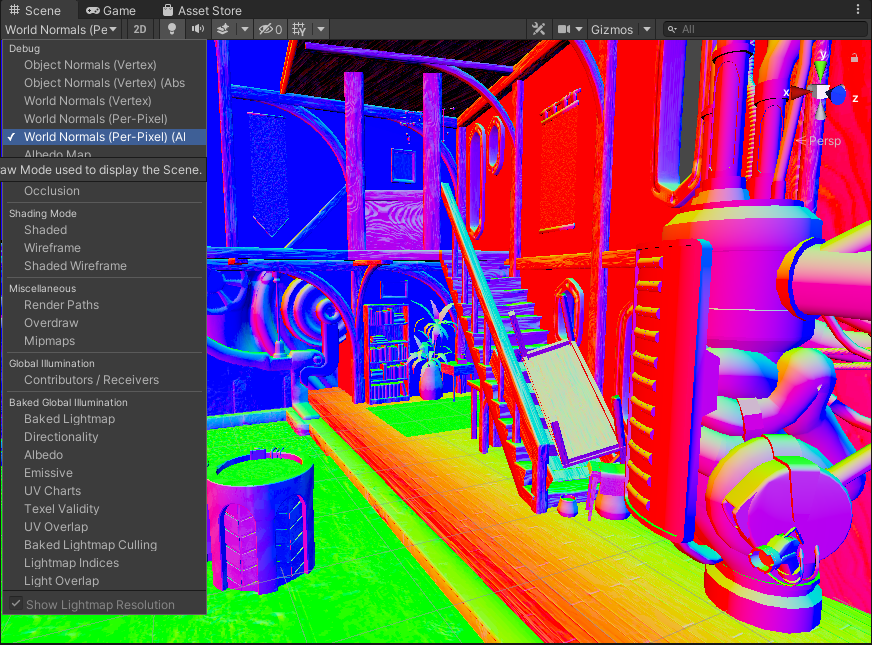Open the component tools wrench icon
The image size is (872, 645).
click(x=538, y=29)
